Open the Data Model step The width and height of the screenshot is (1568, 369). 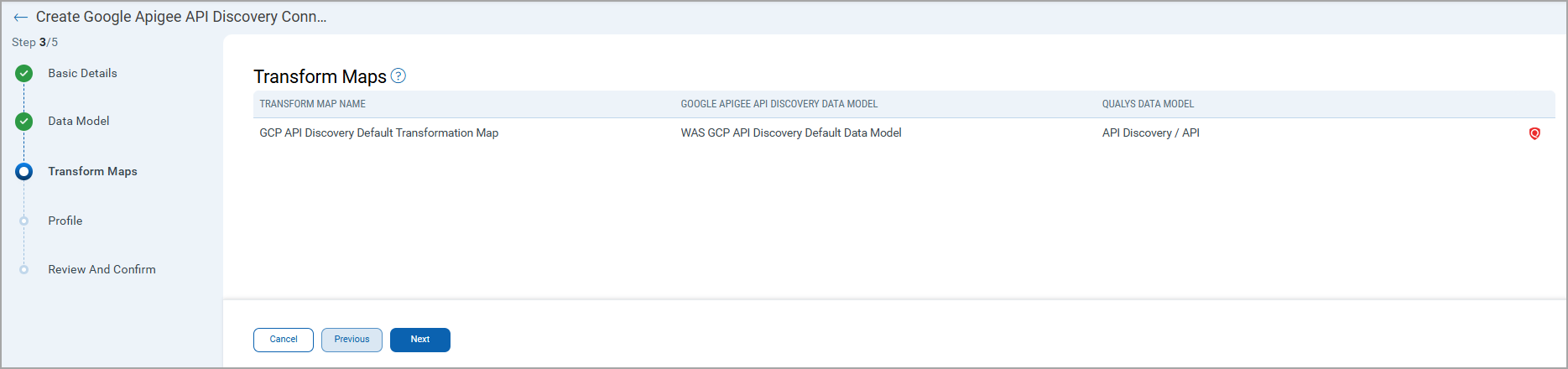(79, 121)
